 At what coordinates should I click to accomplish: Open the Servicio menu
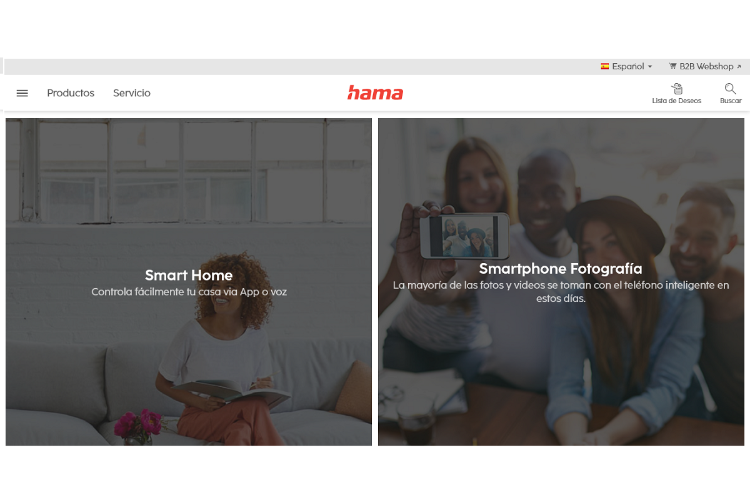click(132, 93)
